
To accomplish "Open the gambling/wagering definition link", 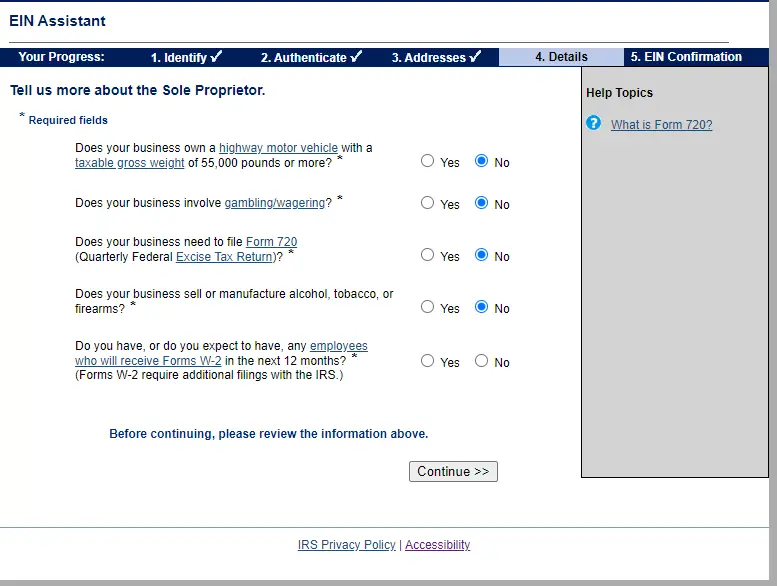I will click(x=275, y=203).
